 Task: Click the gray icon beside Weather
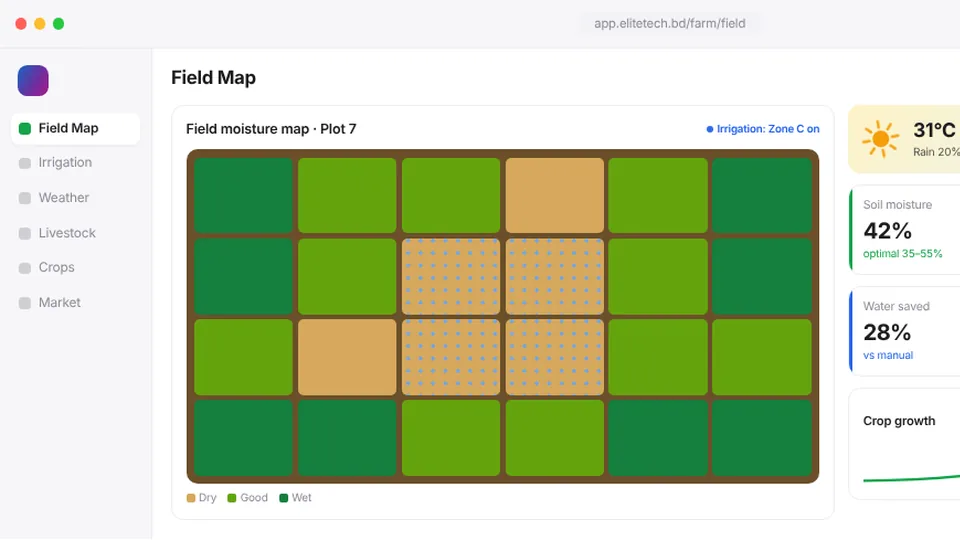[x=25, y=198]
